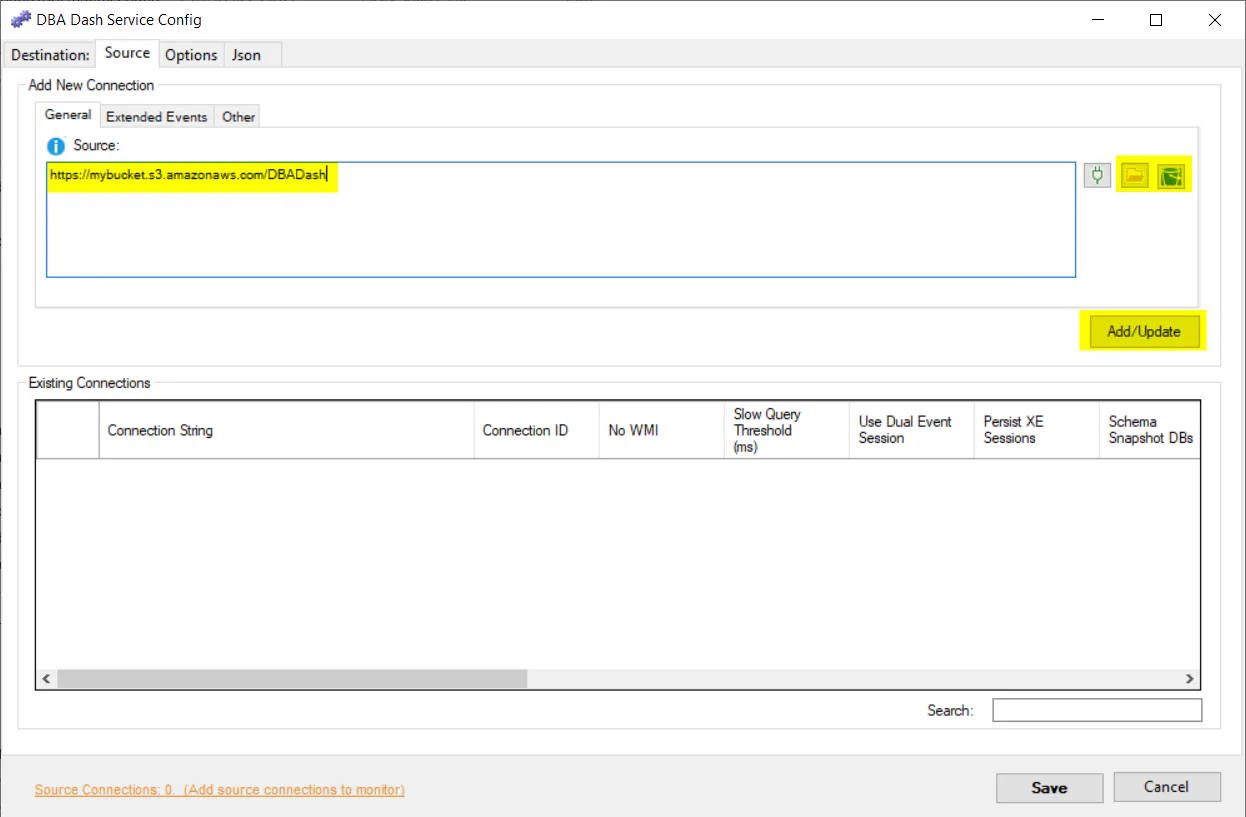Open the Options tab
Image resolution: width=1246 pixels, height=817 pixels.
pyautogui.click(x=191, y=55)
